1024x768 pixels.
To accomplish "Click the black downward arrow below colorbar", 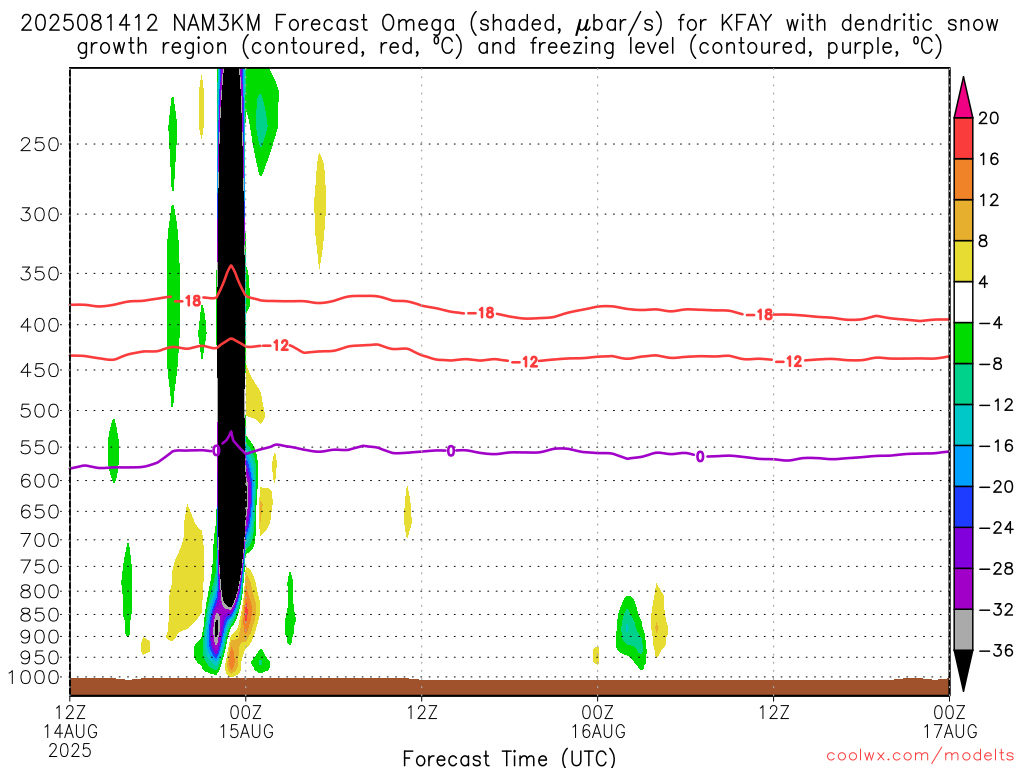I will pyautogui.click(x=963, y=671).
